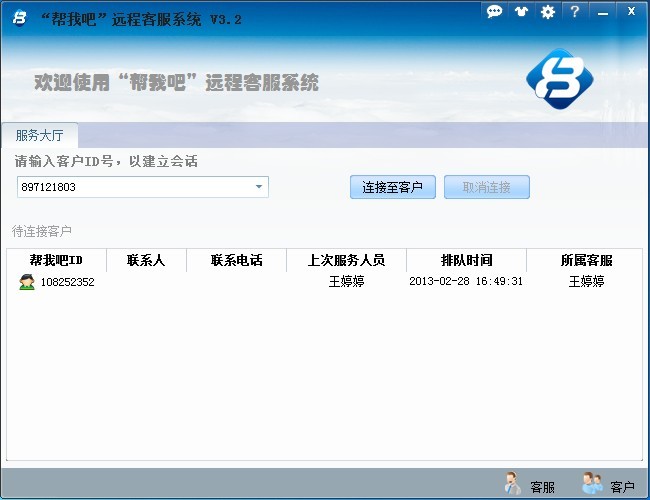Open the chat message icon in title bar
Screen dimensions: 650x500
tap(494, 11)
